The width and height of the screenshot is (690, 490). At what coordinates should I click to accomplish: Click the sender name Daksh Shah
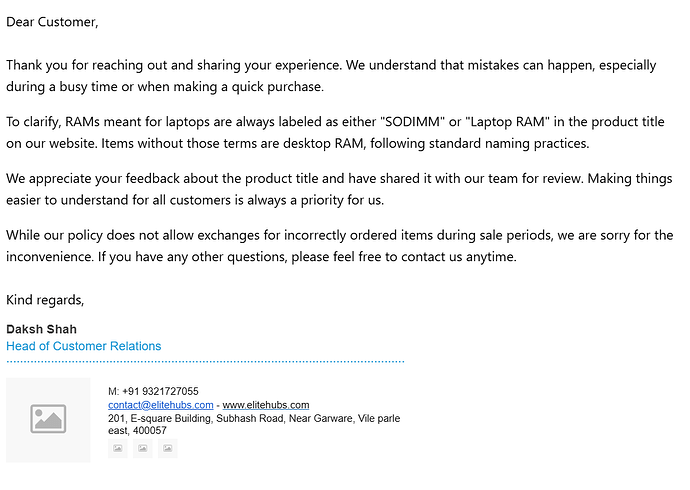coord(41,329)
